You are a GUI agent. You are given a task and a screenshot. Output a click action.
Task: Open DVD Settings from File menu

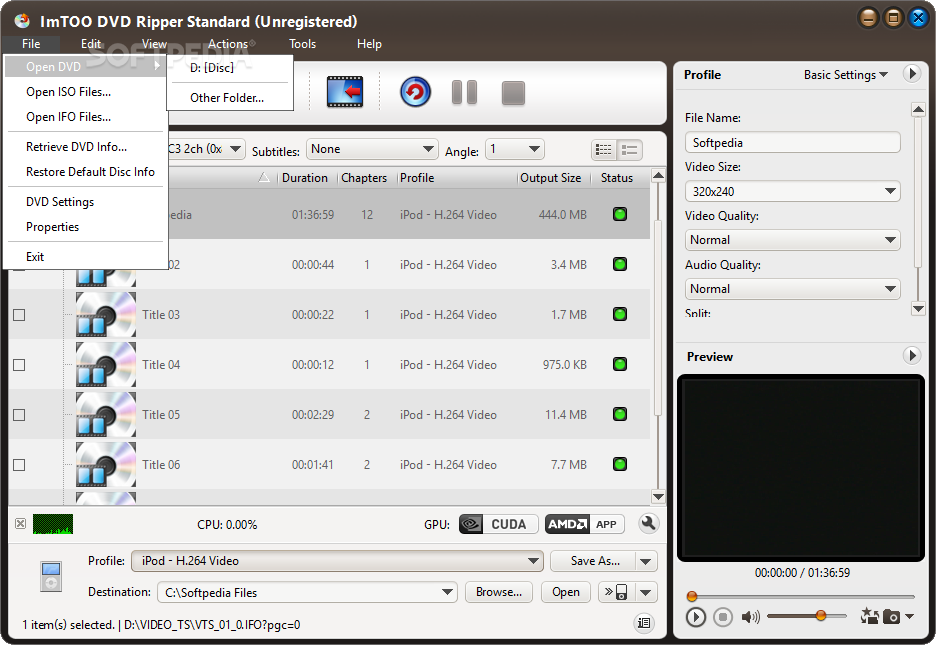click(85, 202)
